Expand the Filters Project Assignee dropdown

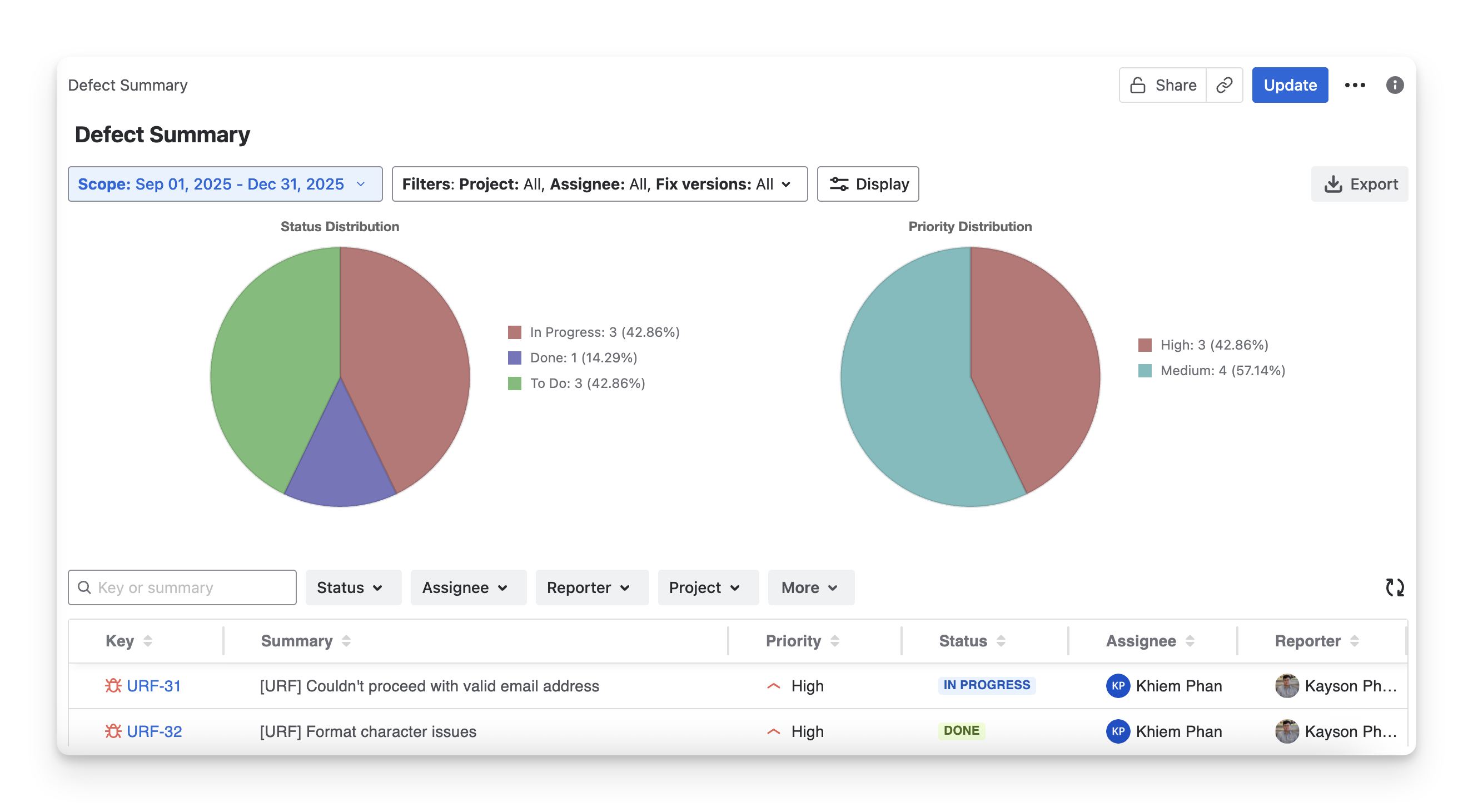point(599,184)
